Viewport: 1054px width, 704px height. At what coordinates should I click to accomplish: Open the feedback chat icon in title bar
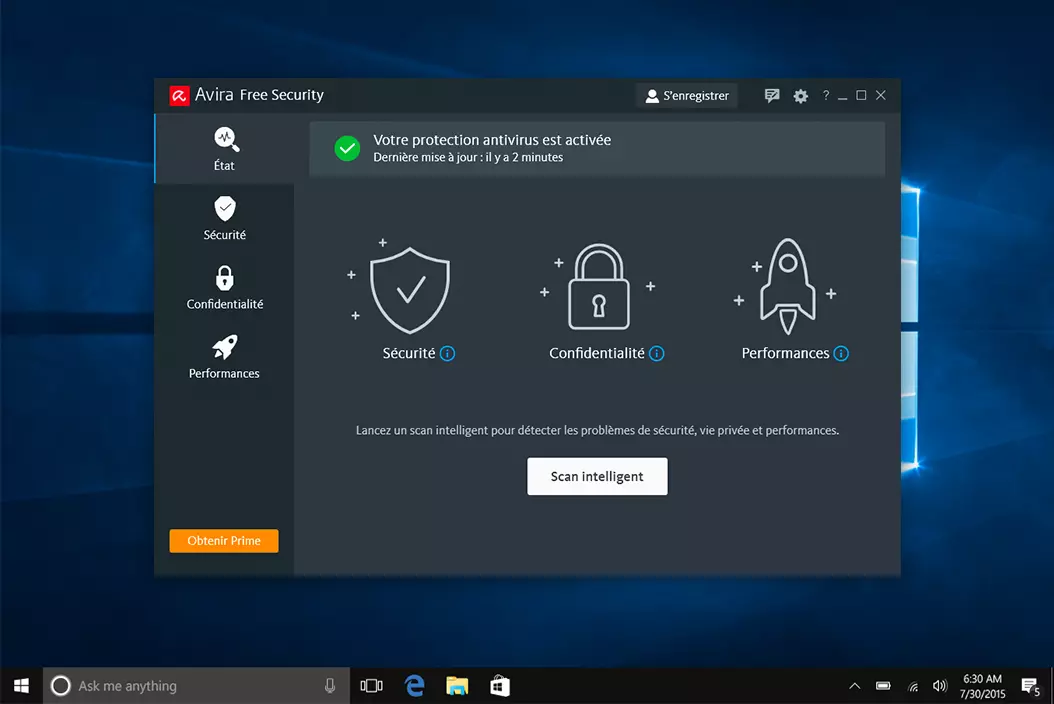click(x=772, y=96)
